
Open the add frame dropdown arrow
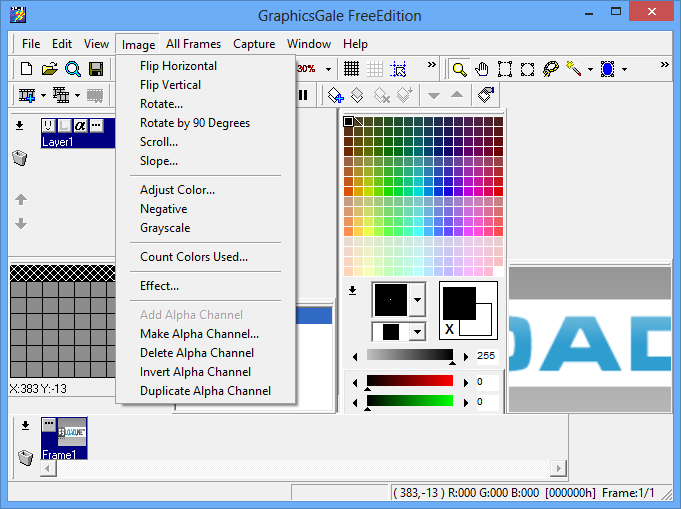tap(45, 95)
